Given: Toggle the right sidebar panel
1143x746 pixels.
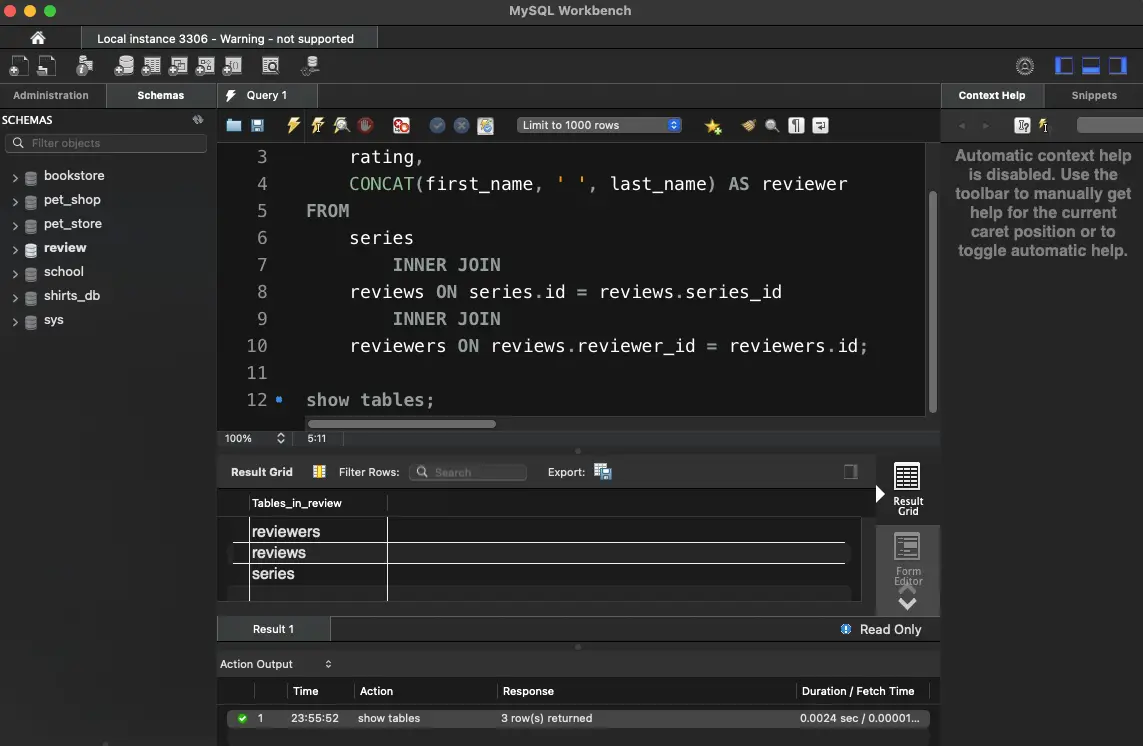Looking at the screenshot, I should [x=1117, y=66].
